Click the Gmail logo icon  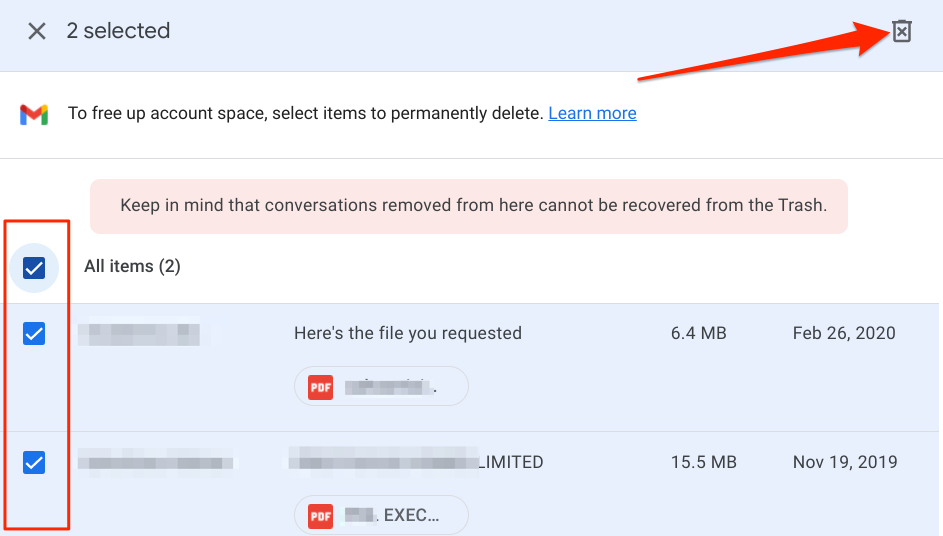pyautogui.click(x=34, y=114)
